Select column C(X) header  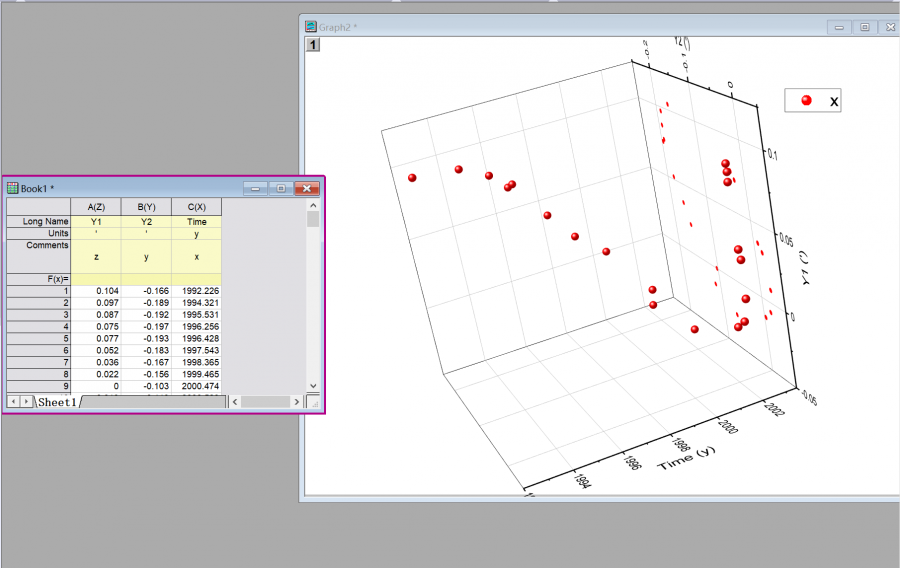pyautogui.click(x=197, y=207)
